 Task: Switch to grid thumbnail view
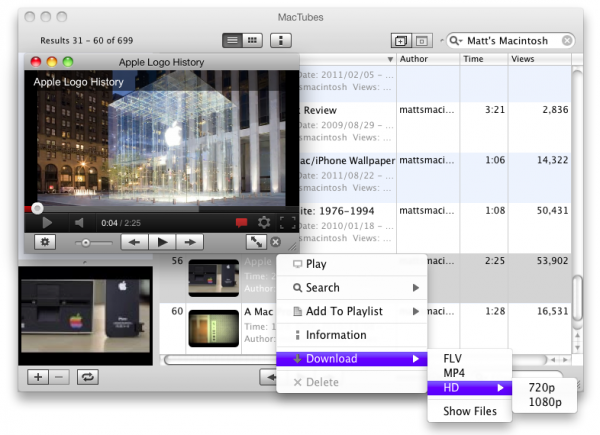coord(252,40)
